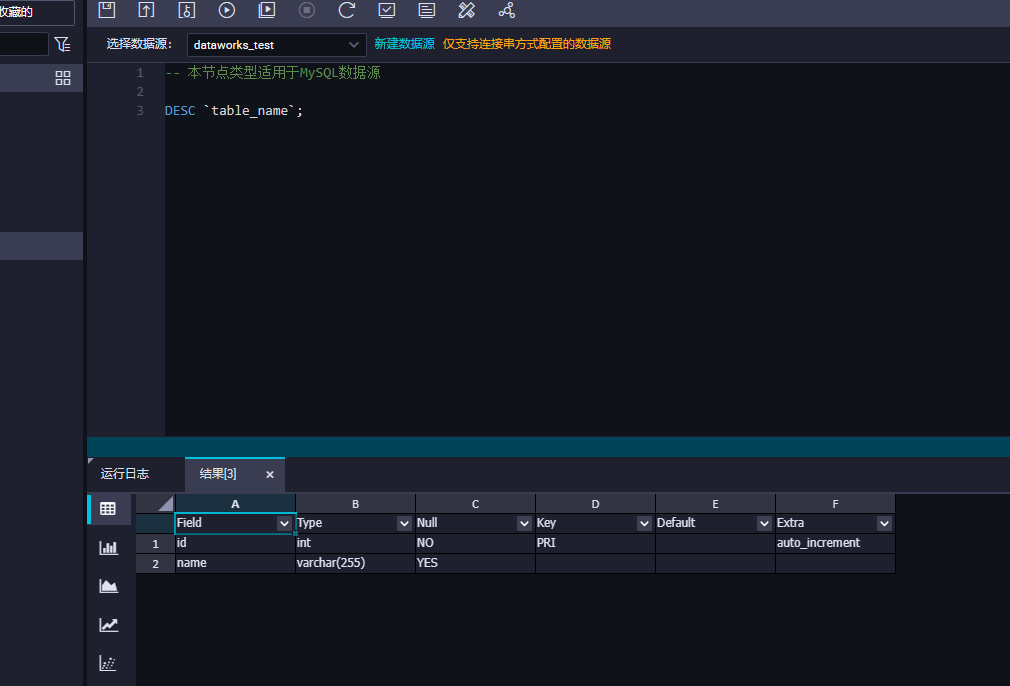Viewport: 1010px width, 686px height.
Task: Close the 结果[3] tab
Action: pyautogui.click(x=270, y=475)
